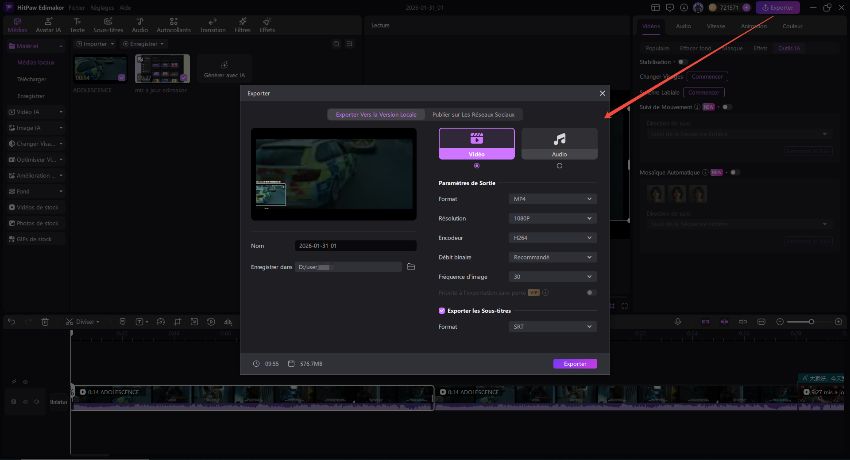Image resolution: width=850 pixels, height=460 pixels.
Task: Click the speed gauge icon in timeline toolbar
Action: coord(160,322)
